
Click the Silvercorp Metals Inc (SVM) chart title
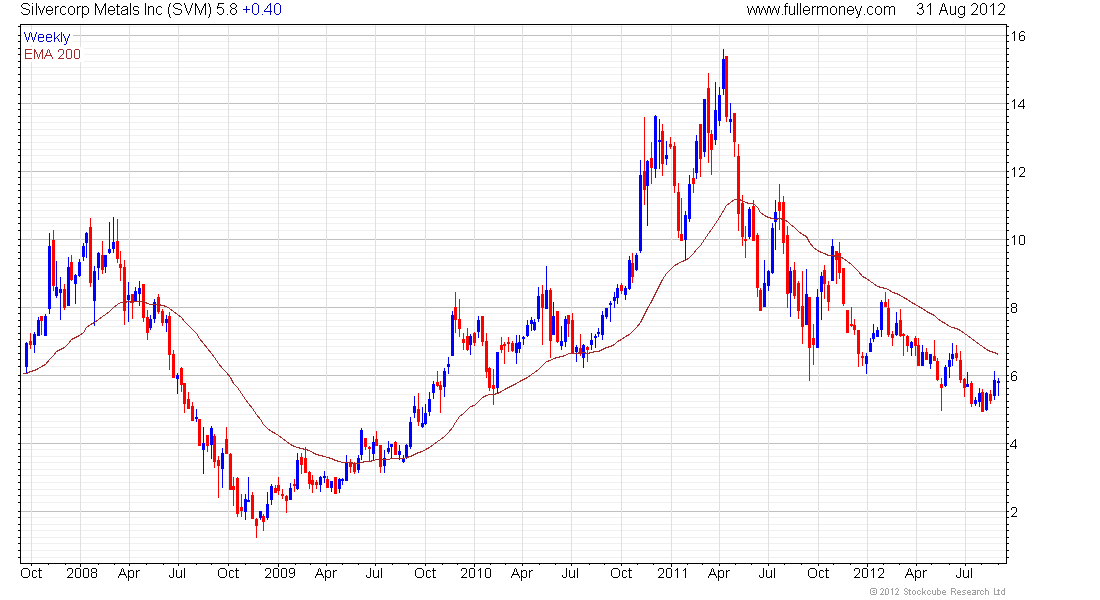click(116, 10)
